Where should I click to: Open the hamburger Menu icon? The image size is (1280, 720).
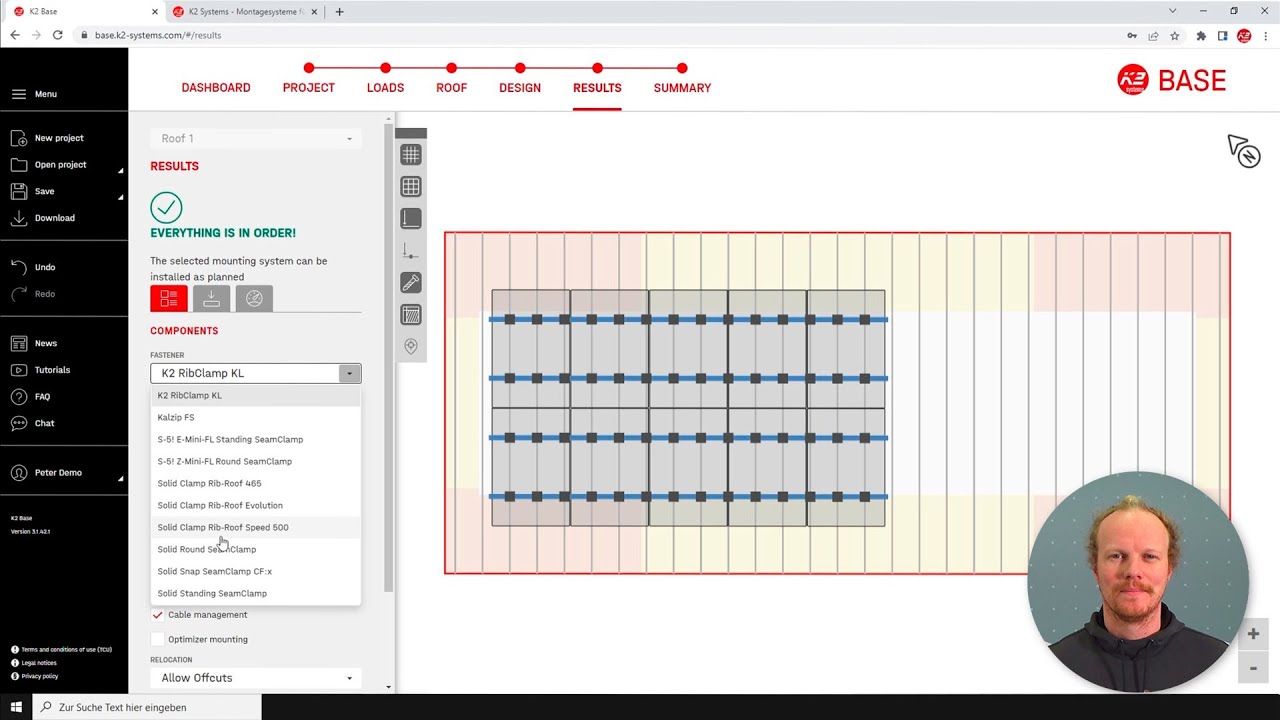[x=19, y=94]
